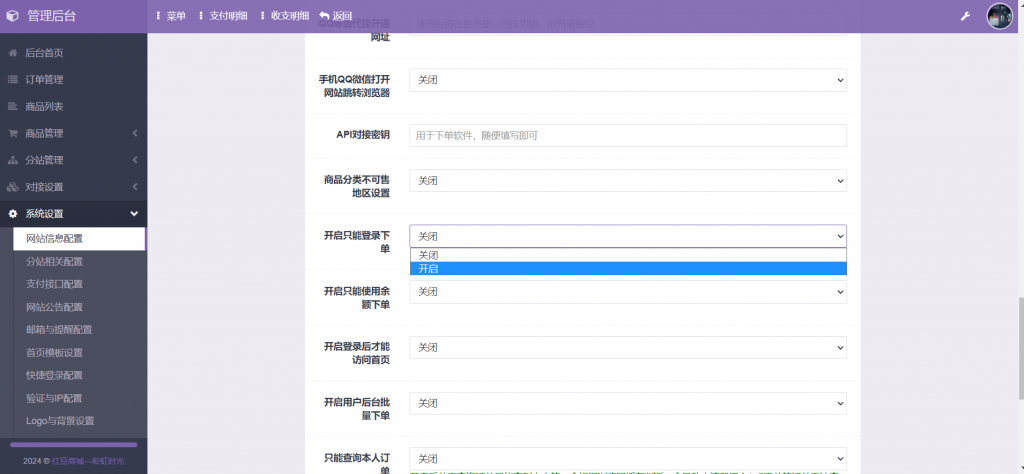Screen dimensions: 1024x474
Task: Click the cubes icon beside 对接设置
Action: [x=12, y=187]
